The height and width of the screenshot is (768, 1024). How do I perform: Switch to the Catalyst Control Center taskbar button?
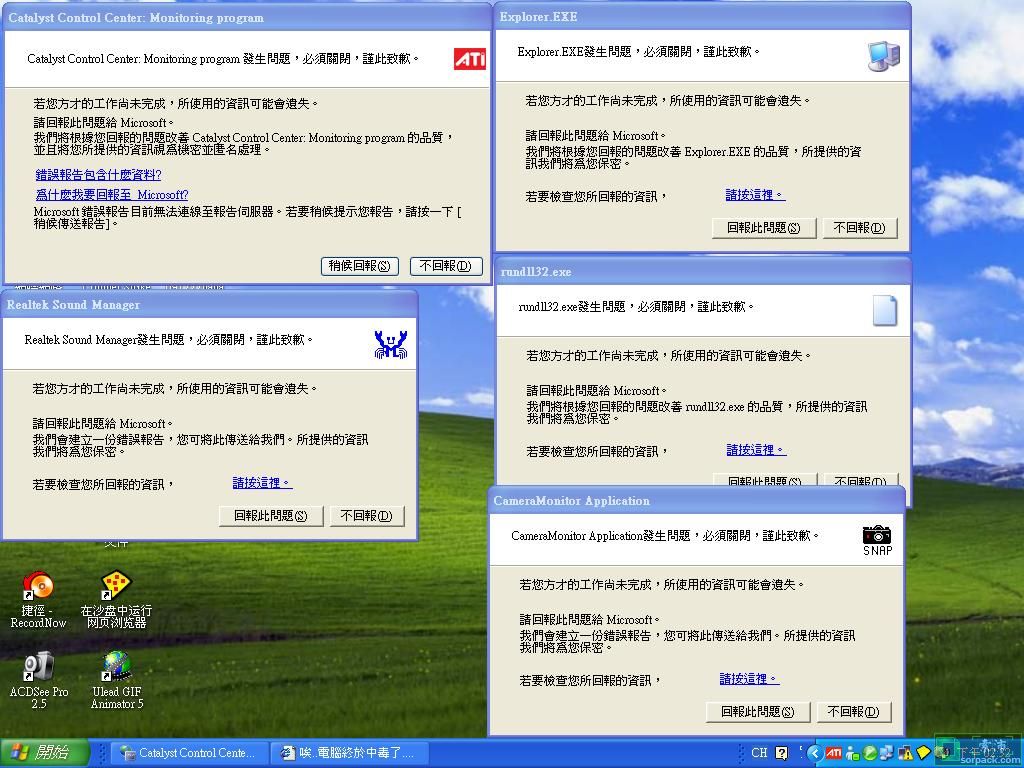[x=188, y=753]
